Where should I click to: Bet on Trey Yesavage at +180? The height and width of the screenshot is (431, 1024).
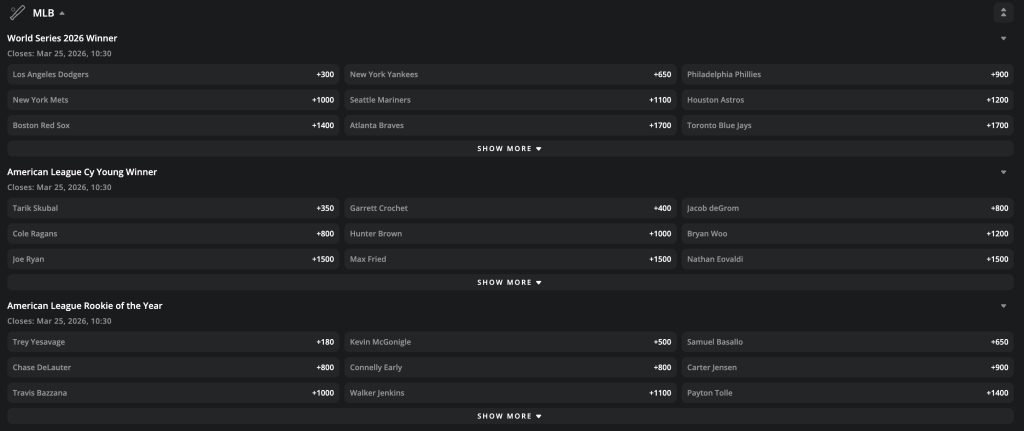[x=173, y=342]
